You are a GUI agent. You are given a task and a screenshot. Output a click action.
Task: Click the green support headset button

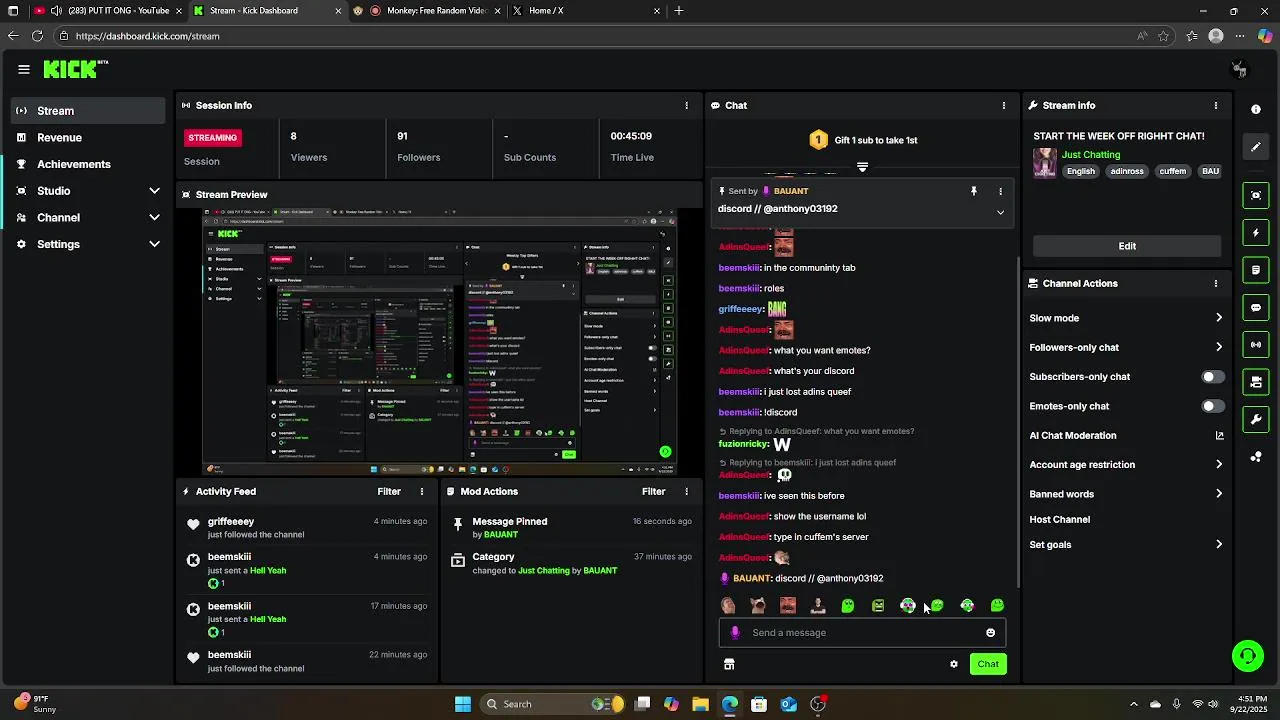[x=1247, y=656]
